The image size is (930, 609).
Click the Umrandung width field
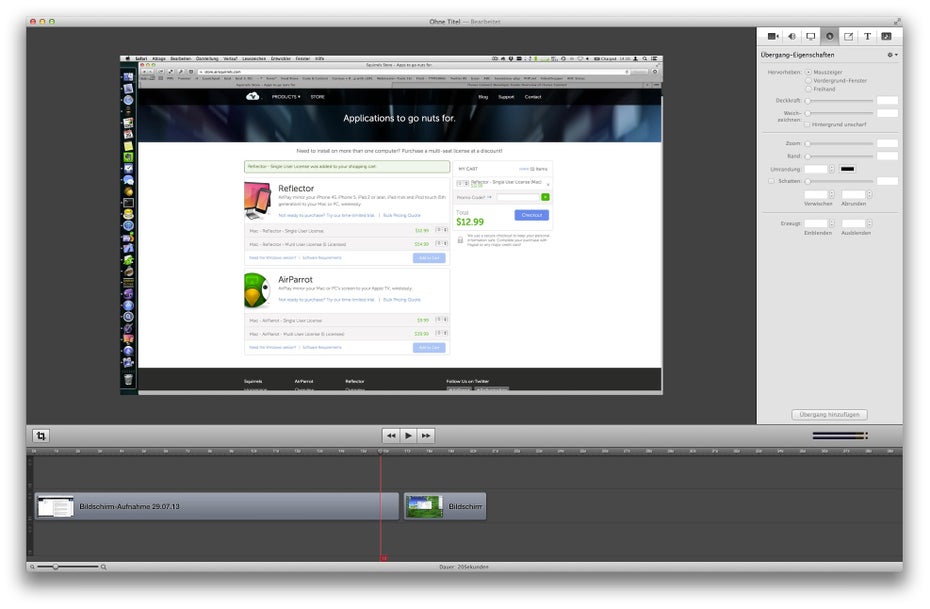point(816,169)
